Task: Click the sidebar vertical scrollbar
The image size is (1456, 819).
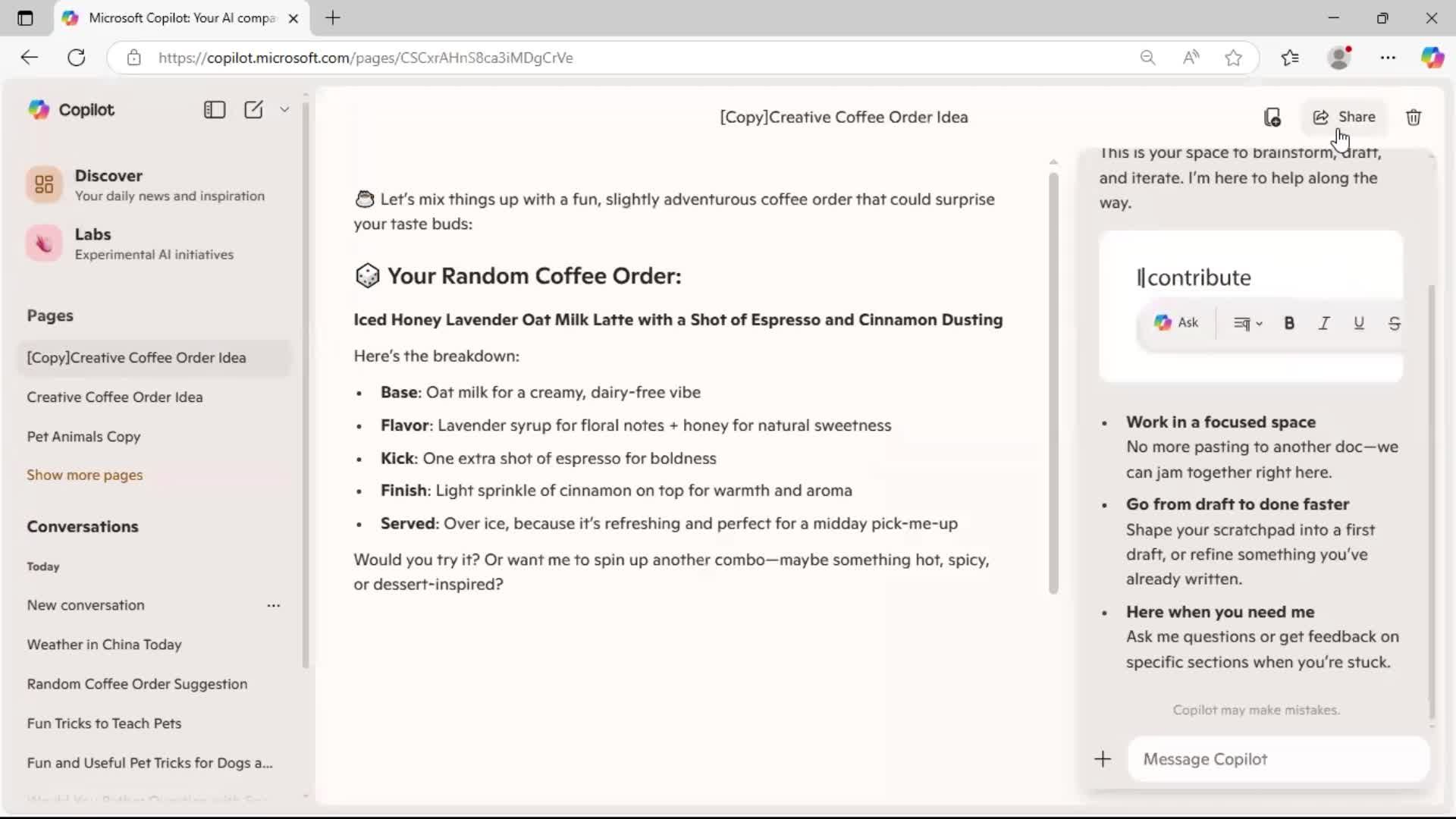Action: coord(306,385)
